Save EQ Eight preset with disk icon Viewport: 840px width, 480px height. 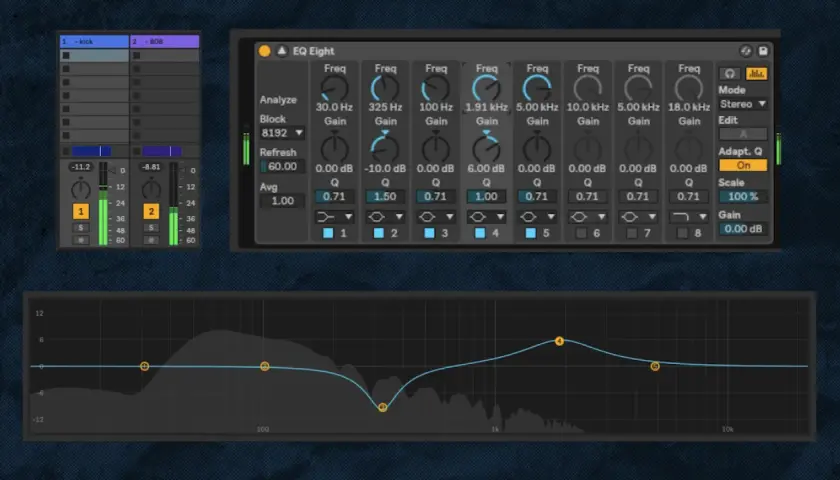click(763, 51)
